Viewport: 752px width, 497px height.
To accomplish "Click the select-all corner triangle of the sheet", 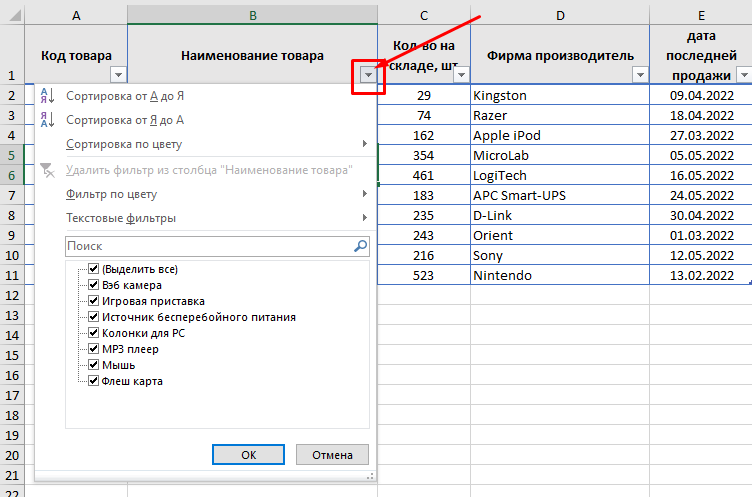I will (x=15, y=16).
